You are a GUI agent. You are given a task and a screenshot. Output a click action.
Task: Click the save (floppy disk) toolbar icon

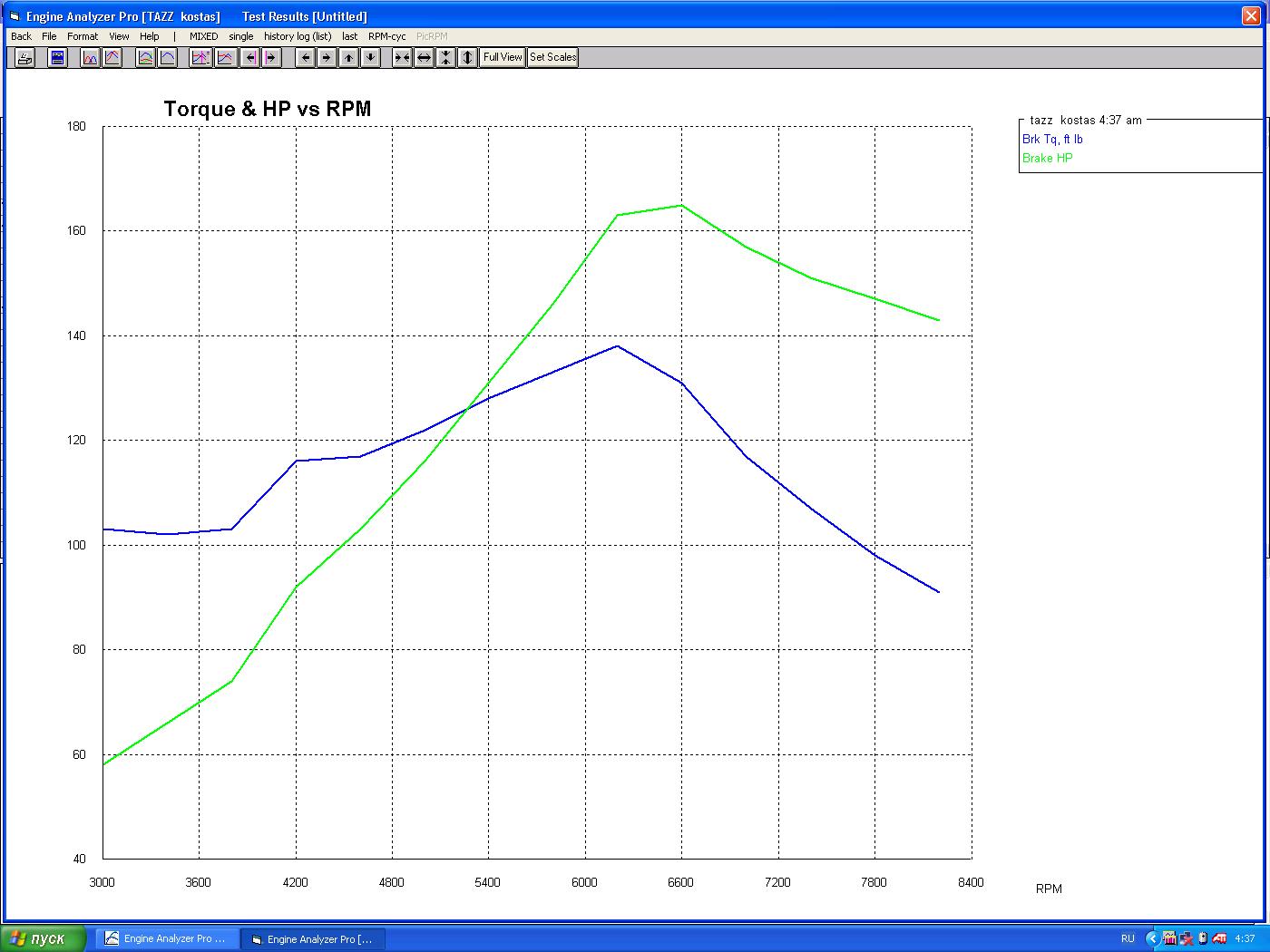coord(57,58)
